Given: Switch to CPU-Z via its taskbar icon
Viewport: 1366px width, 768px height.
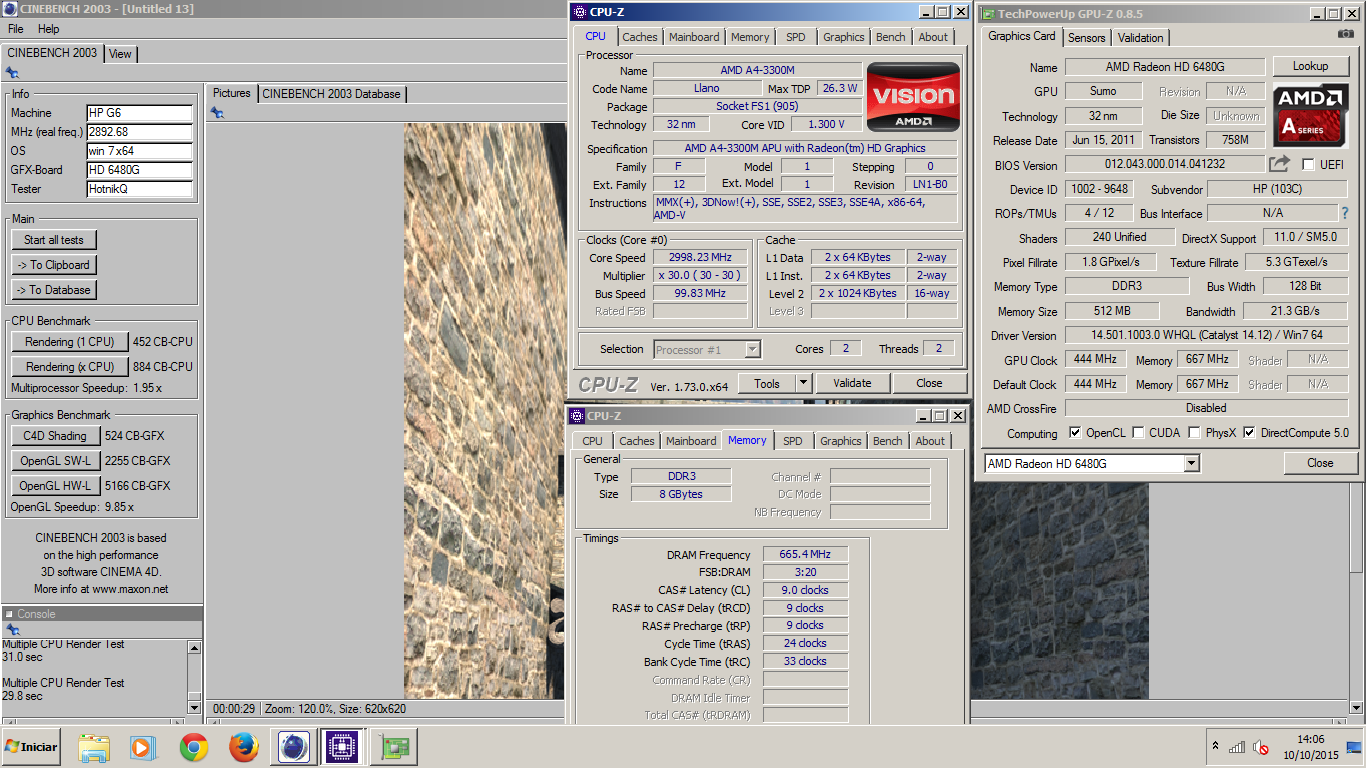Looking at the screenshot, I should (344, 747).
